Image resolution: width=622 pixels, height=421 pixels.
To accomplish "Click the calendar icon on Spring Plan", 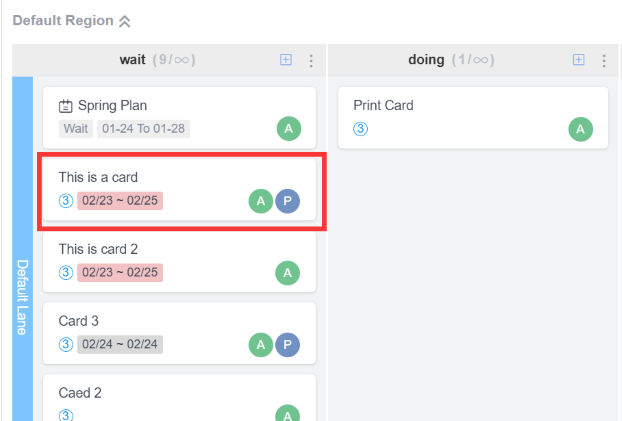I will coord(66,106).
